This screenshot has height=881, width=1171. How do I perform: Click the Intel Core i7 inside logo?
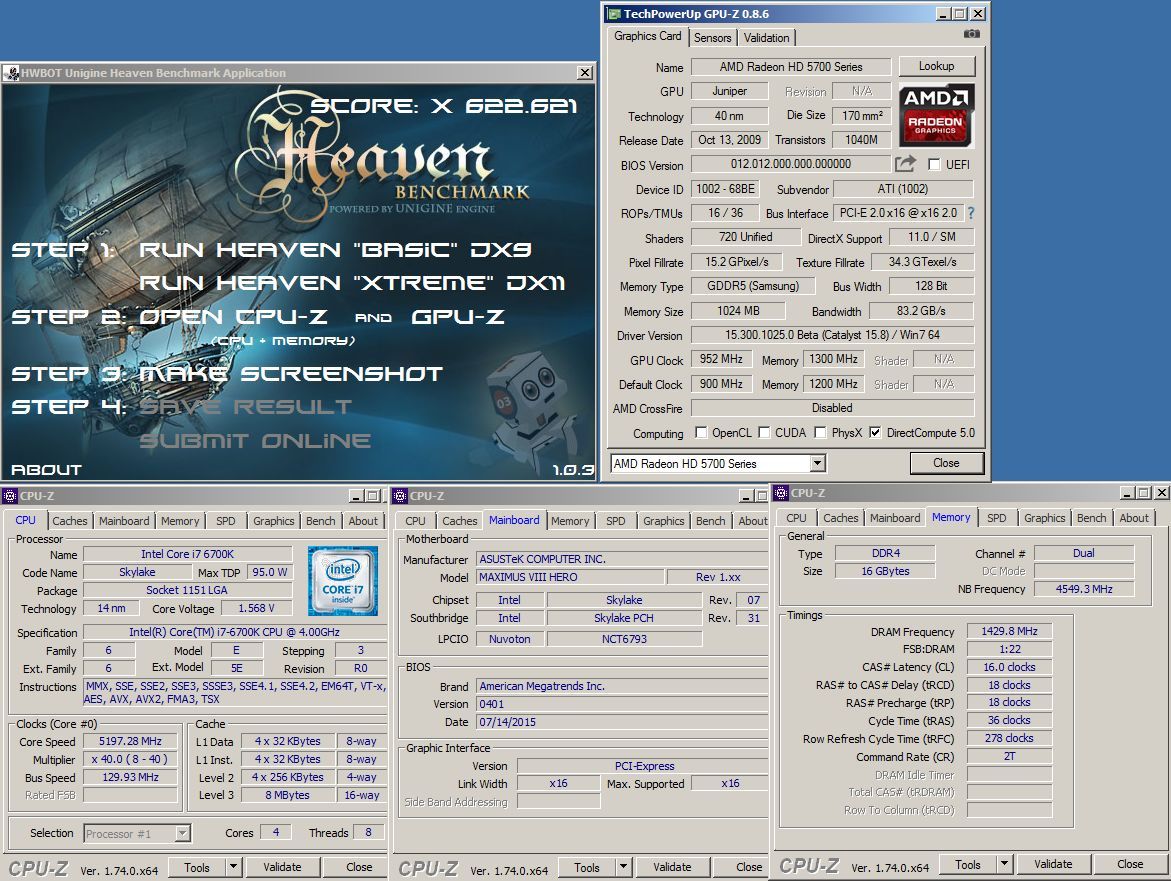[343, 581]
